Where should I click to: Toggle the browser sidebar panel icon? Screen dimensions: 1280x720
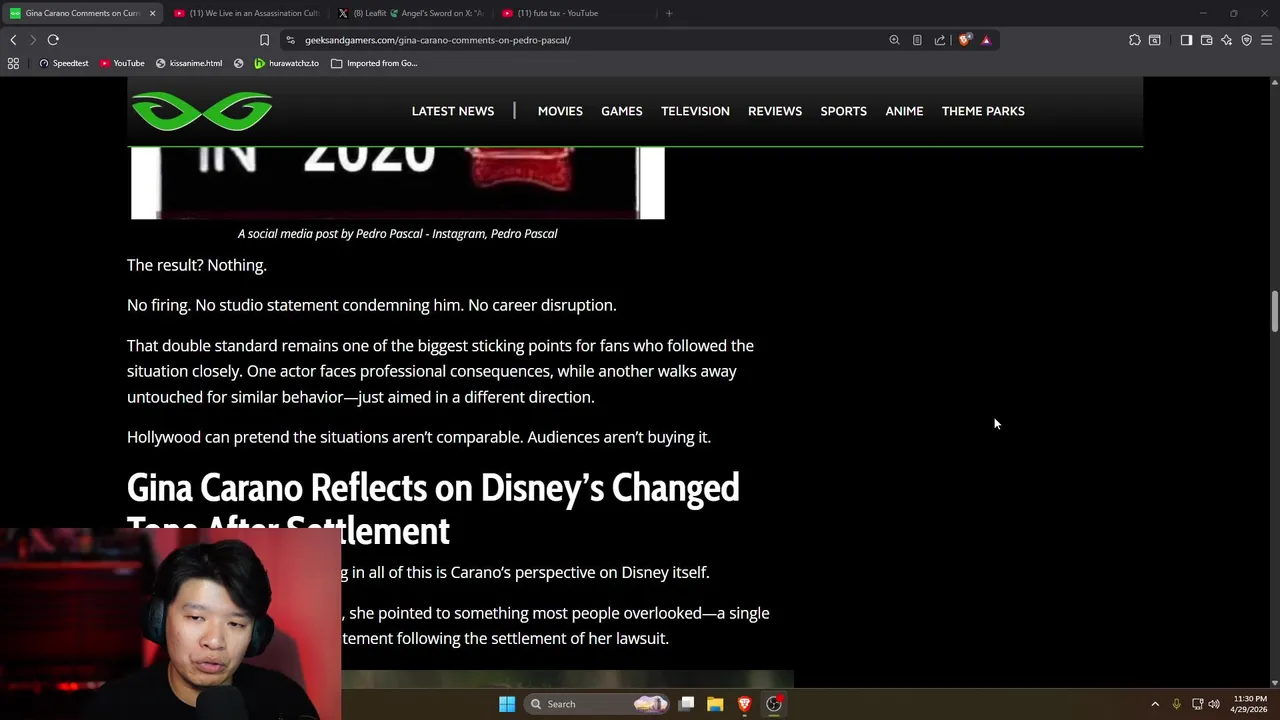[x=1186, y=40]
